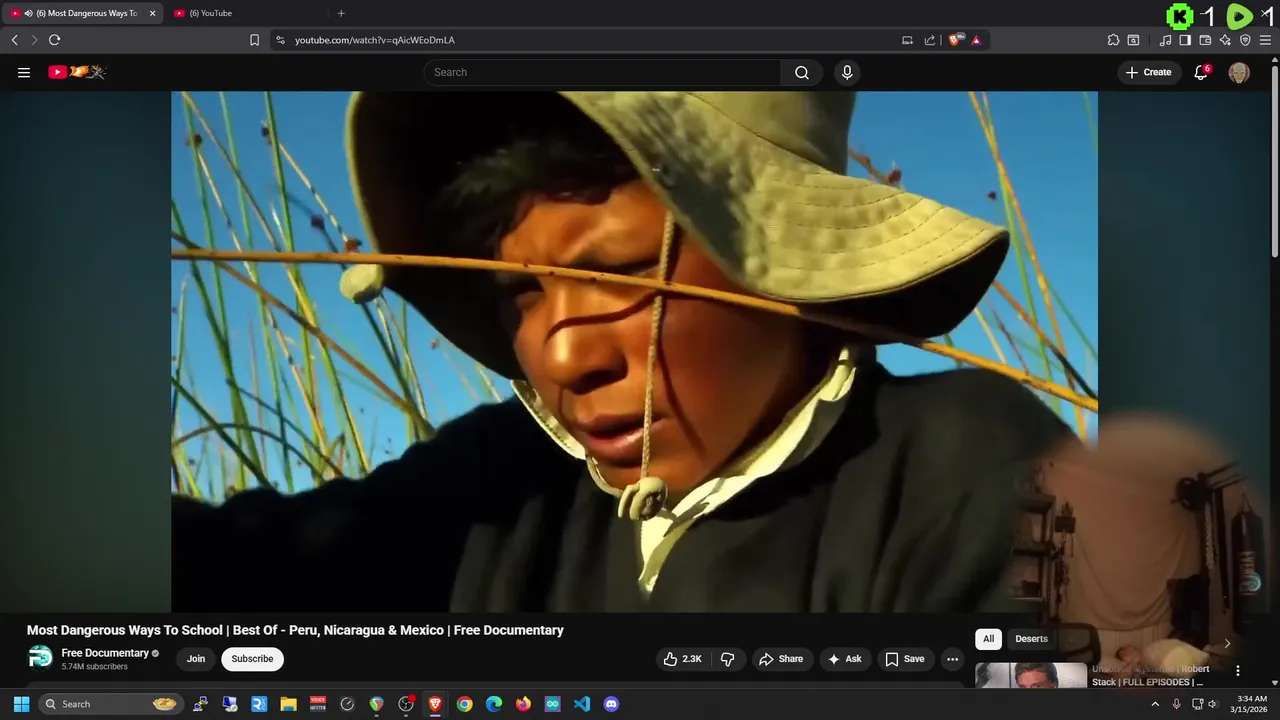Switch to the Most Dangerous Ways To School tab
1280x720 pixels.
[x=80, y=13]
